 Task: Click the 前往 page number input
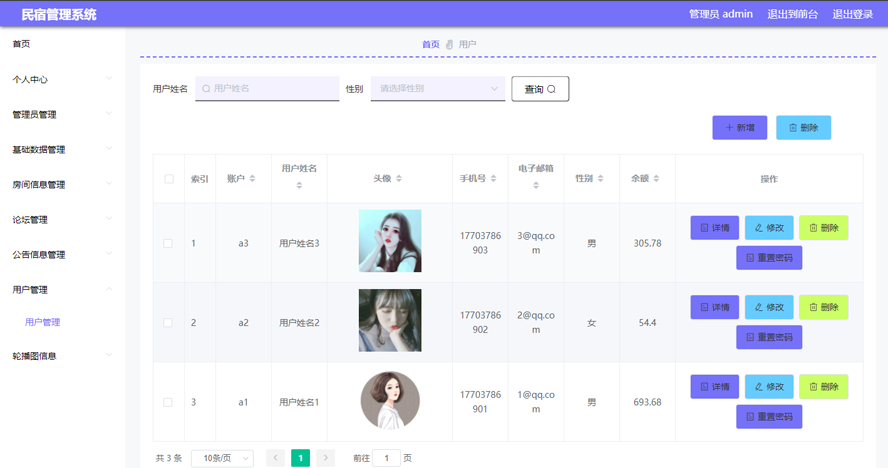coord(386,458)
